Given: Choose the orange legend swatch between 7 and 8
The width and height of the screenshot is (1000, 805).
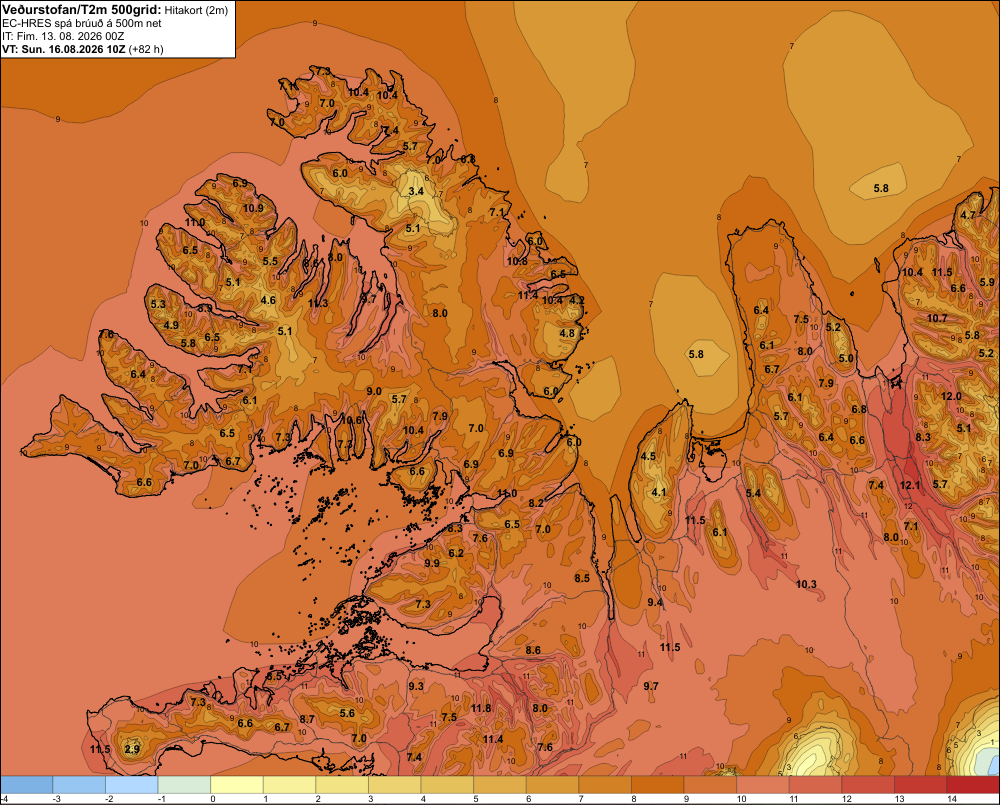Looking at the screenshot, I should (x=605, y=785).
